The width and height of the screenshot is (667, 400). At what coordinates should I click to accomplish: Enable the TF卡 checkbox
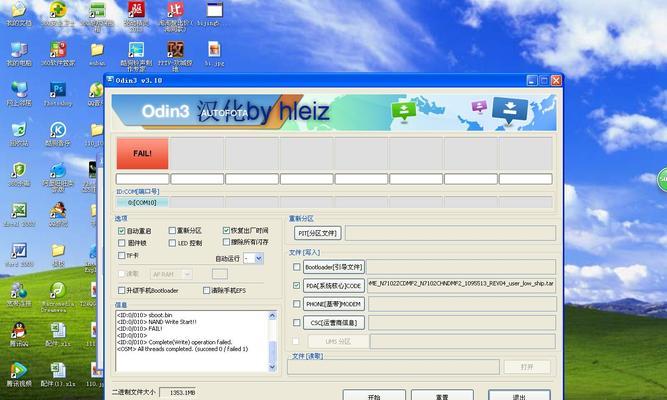122,255
